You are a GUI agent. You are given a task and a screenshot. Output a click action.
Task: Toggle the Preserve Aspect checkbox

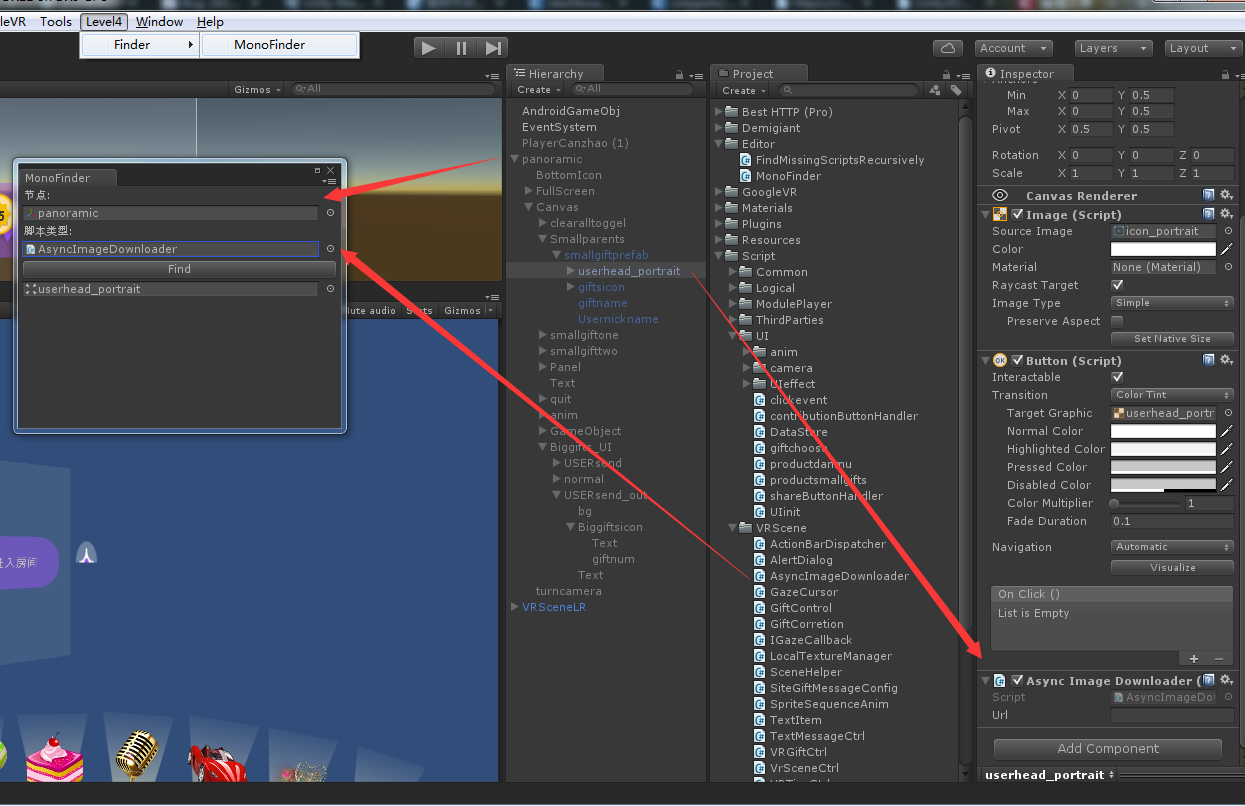(x=1117, y=321)
